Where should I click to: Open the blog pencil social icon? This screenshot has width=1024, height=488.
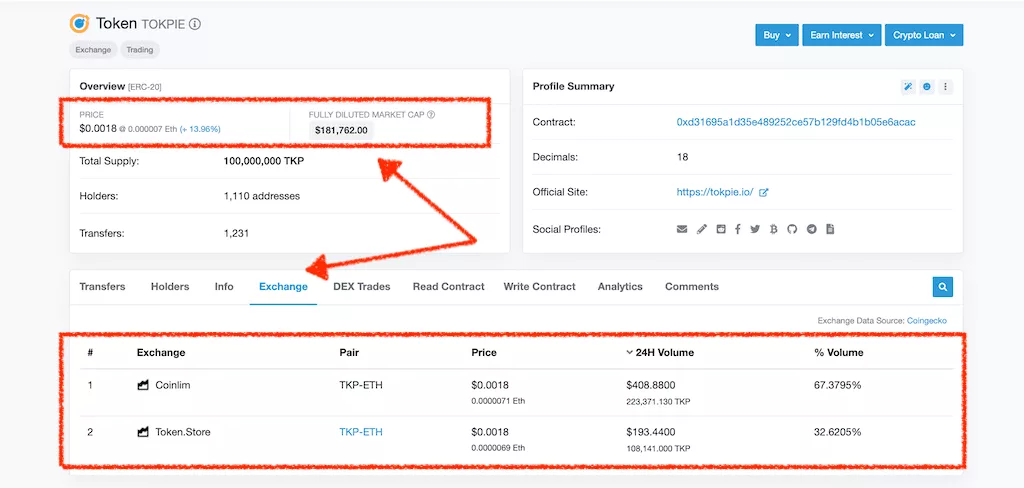(701, 229)
